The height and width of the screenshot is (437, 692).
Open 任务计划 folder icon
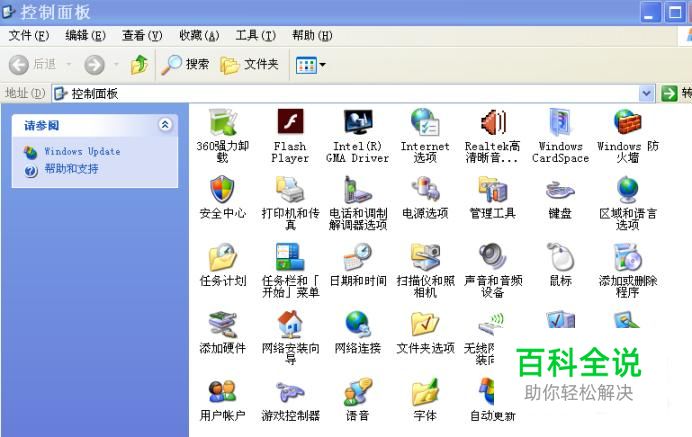tap(223, 257)
